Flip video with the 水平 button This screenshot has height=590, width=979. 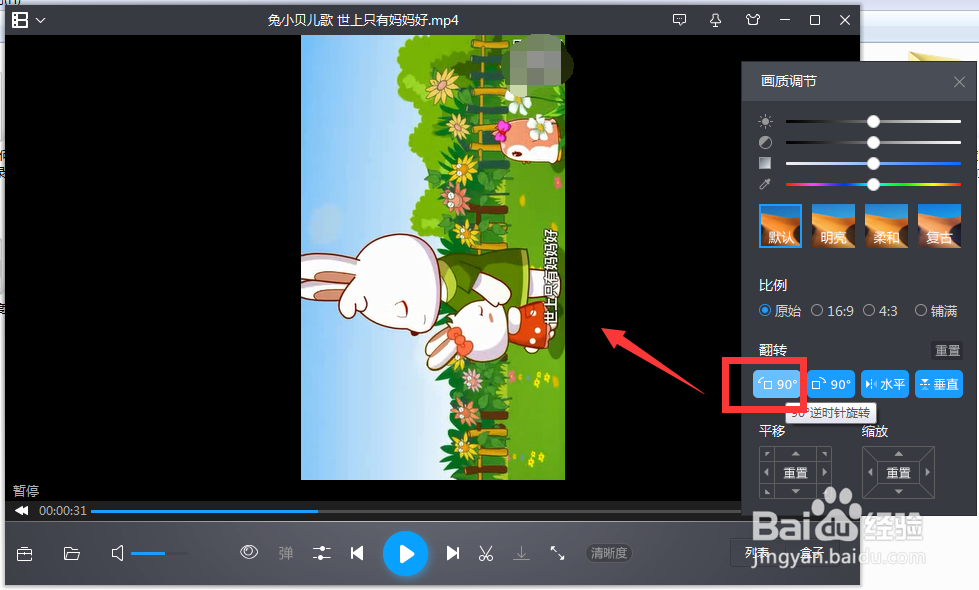[885, 384]
